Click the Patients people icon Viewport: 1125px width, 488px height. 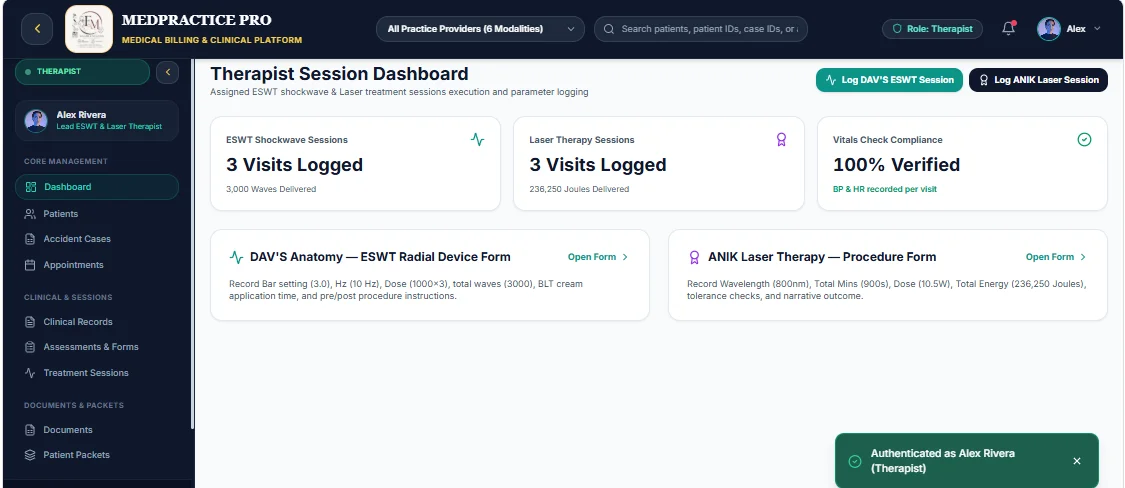point(30,214)
